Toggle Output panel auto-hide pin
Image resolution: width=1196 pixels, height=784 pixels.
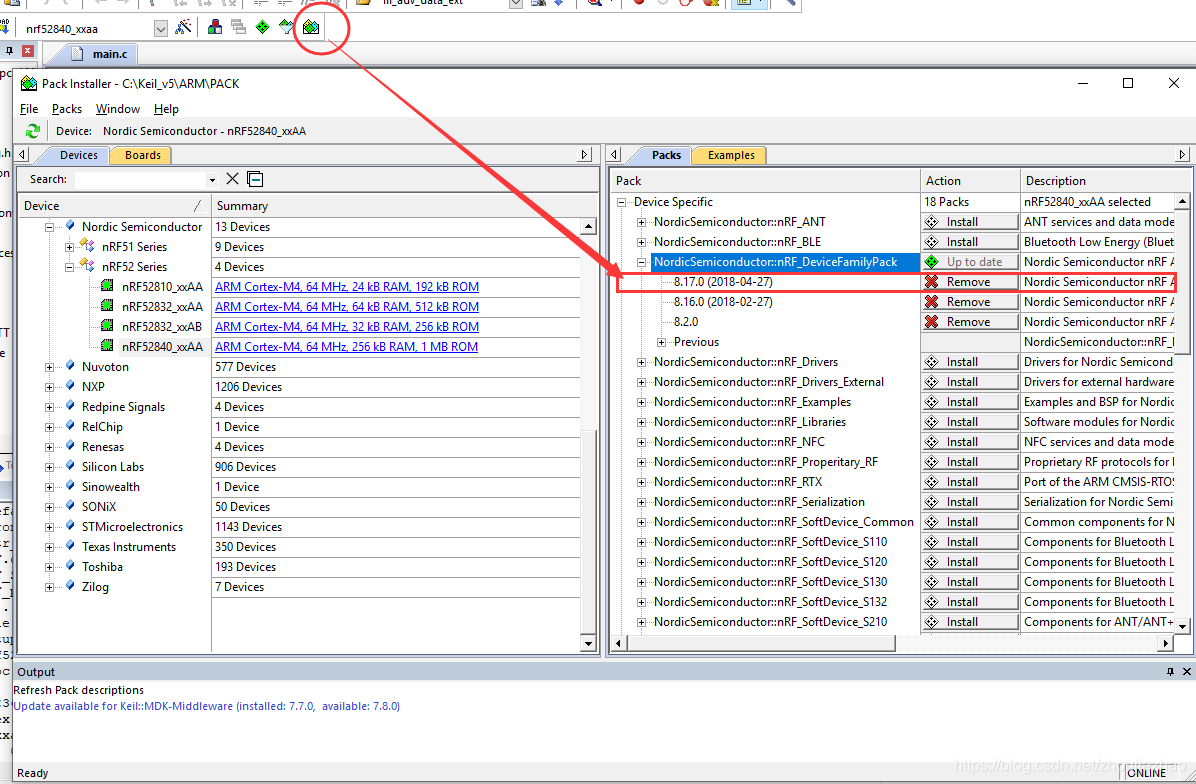1170,671
